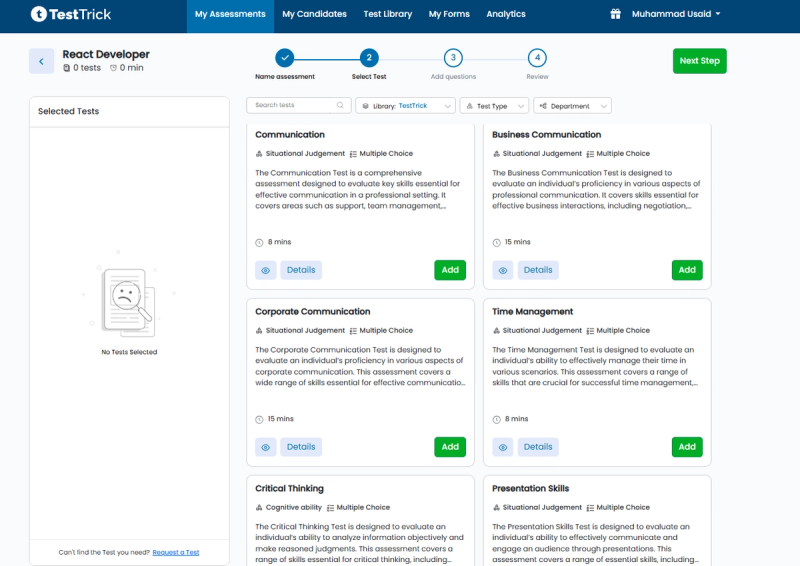
Task: Open Details for Time Management test
Action: 538,447
